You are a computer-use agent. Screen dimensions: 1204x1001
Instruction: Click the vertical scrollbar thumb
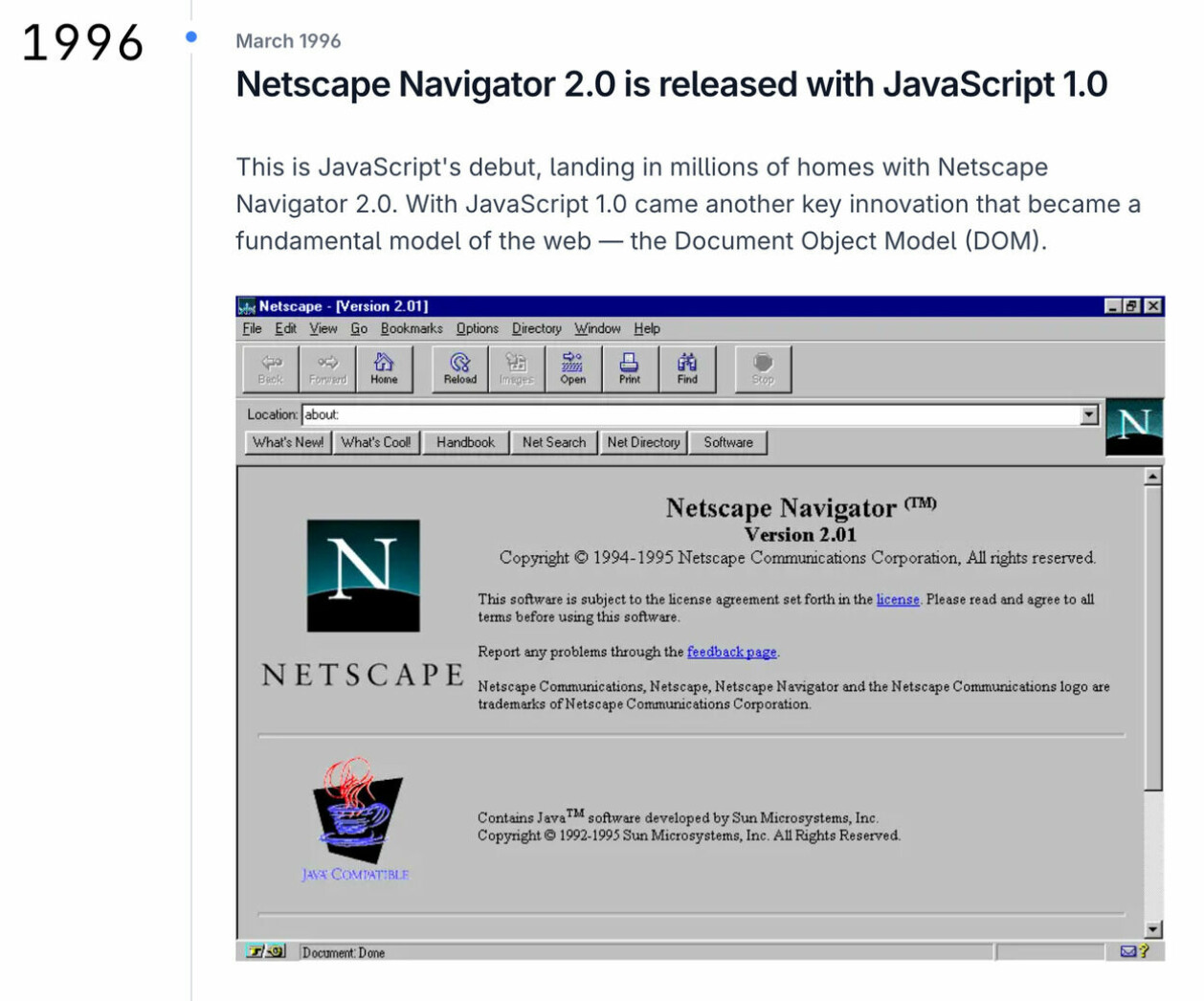(x=1153, y=638)
